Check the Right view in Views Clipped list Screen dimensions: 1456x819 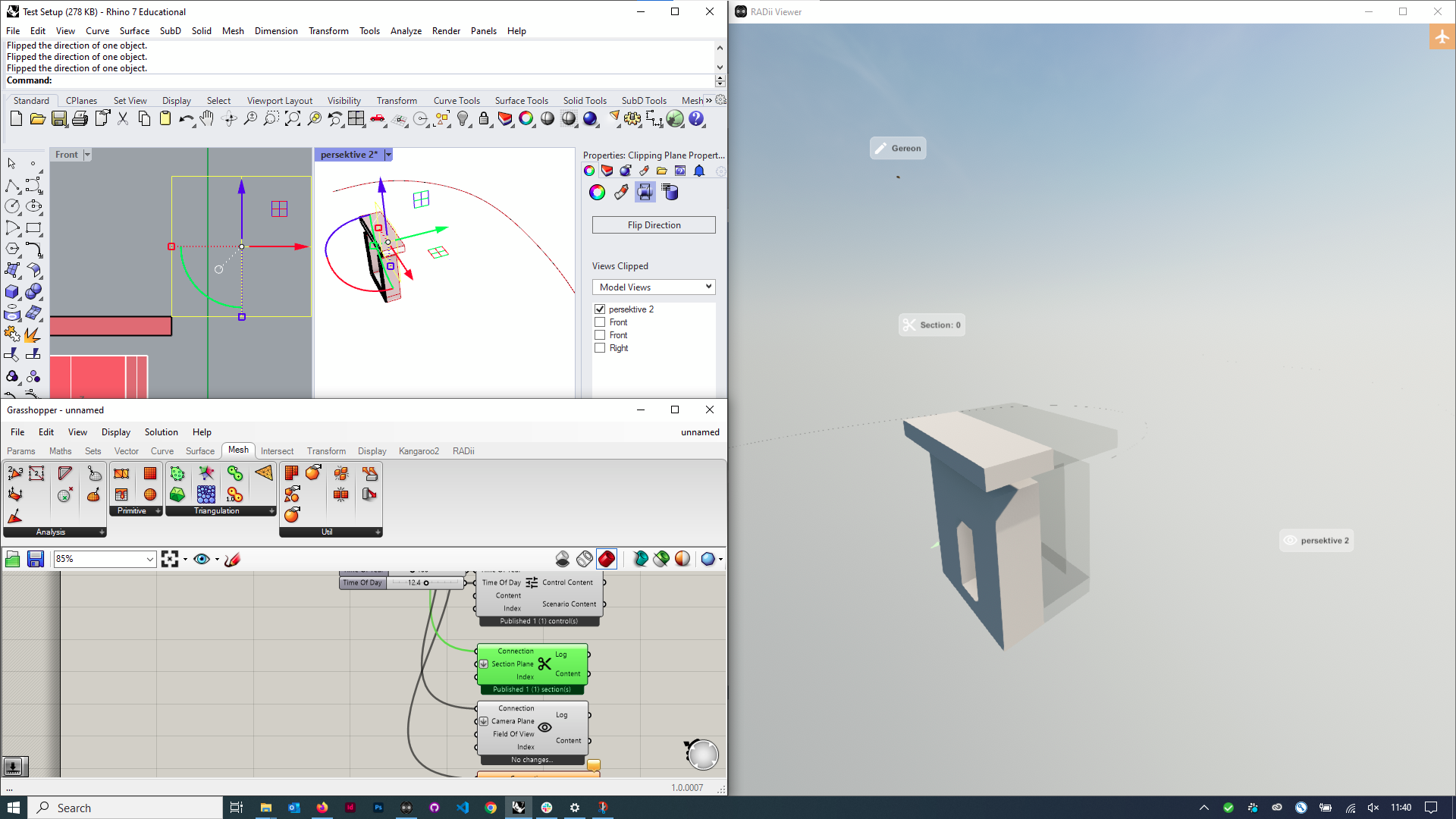[x=600, y=348]
